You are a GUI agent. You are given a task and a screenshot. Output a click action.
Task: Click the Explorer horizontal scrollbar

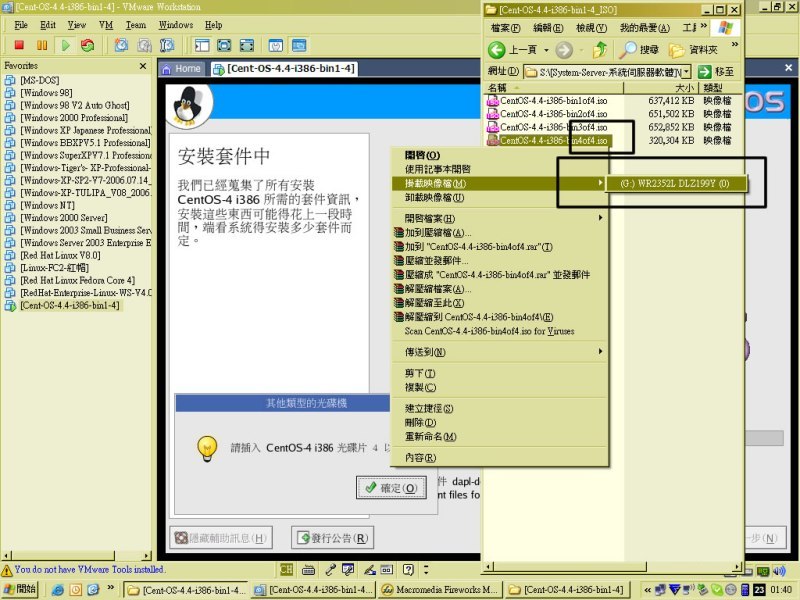(x=613, y=566)
